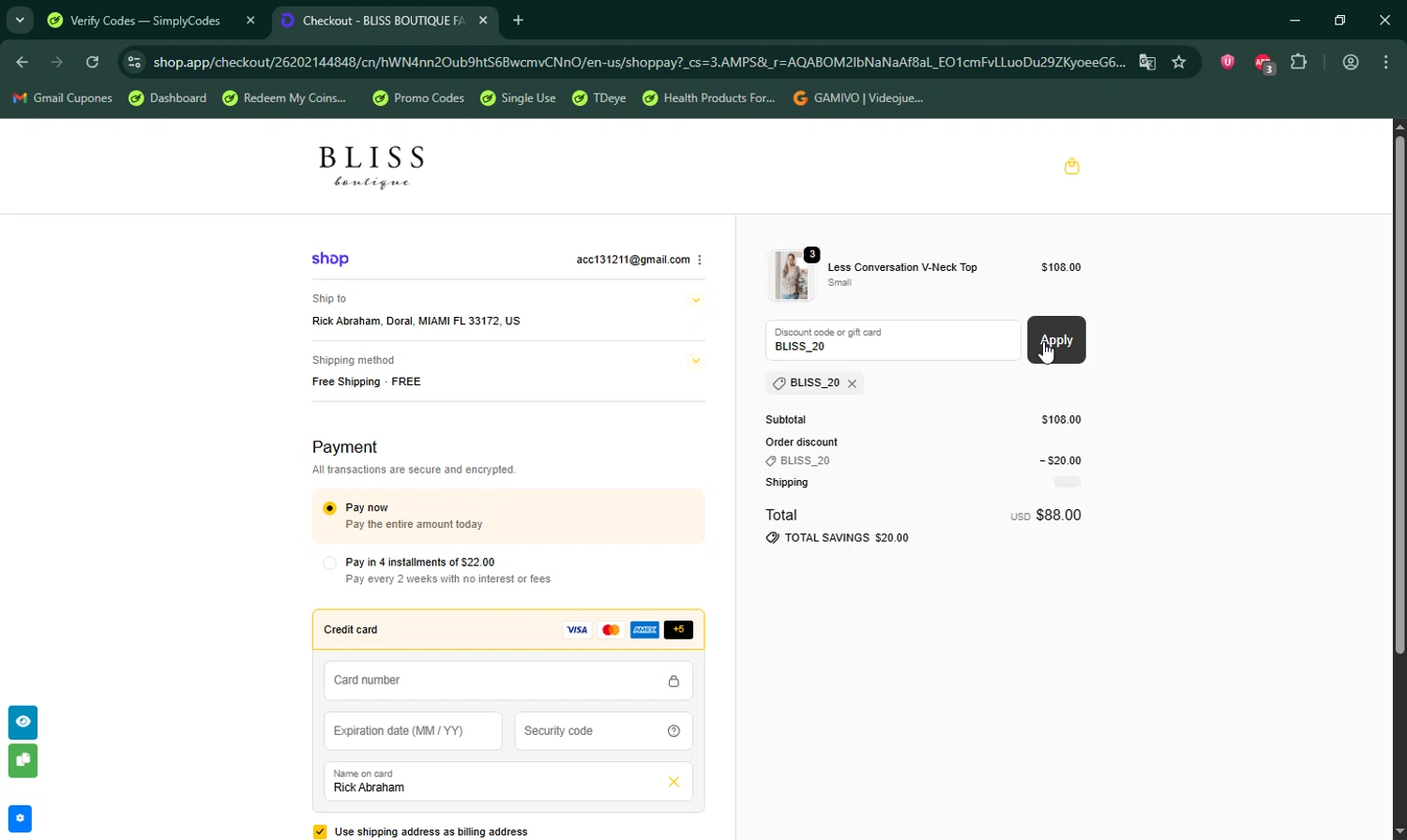Click the Security code field

pos(603,731)
